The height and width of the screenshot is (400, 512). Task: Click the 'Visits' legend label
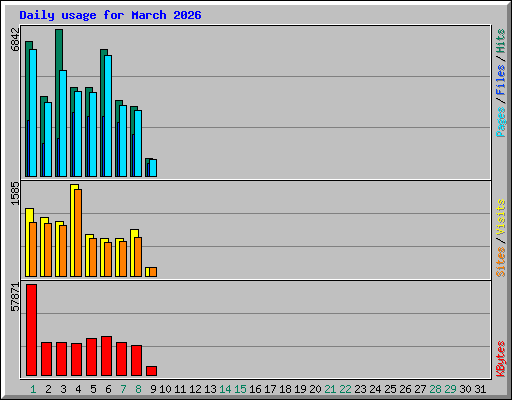(x=501, y=218)
